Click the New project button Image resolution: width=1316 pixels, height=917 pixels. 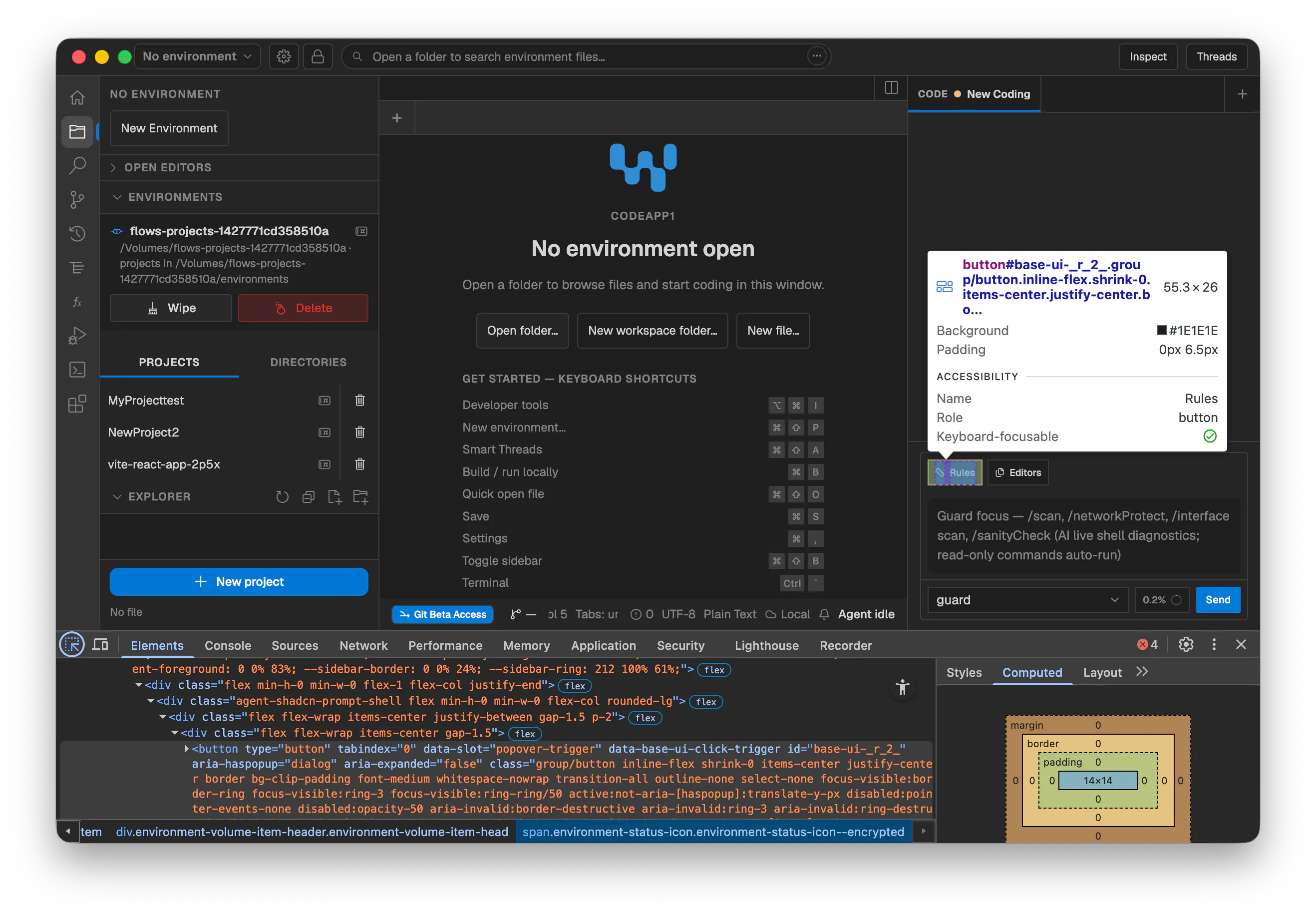(x=239, y=581)
